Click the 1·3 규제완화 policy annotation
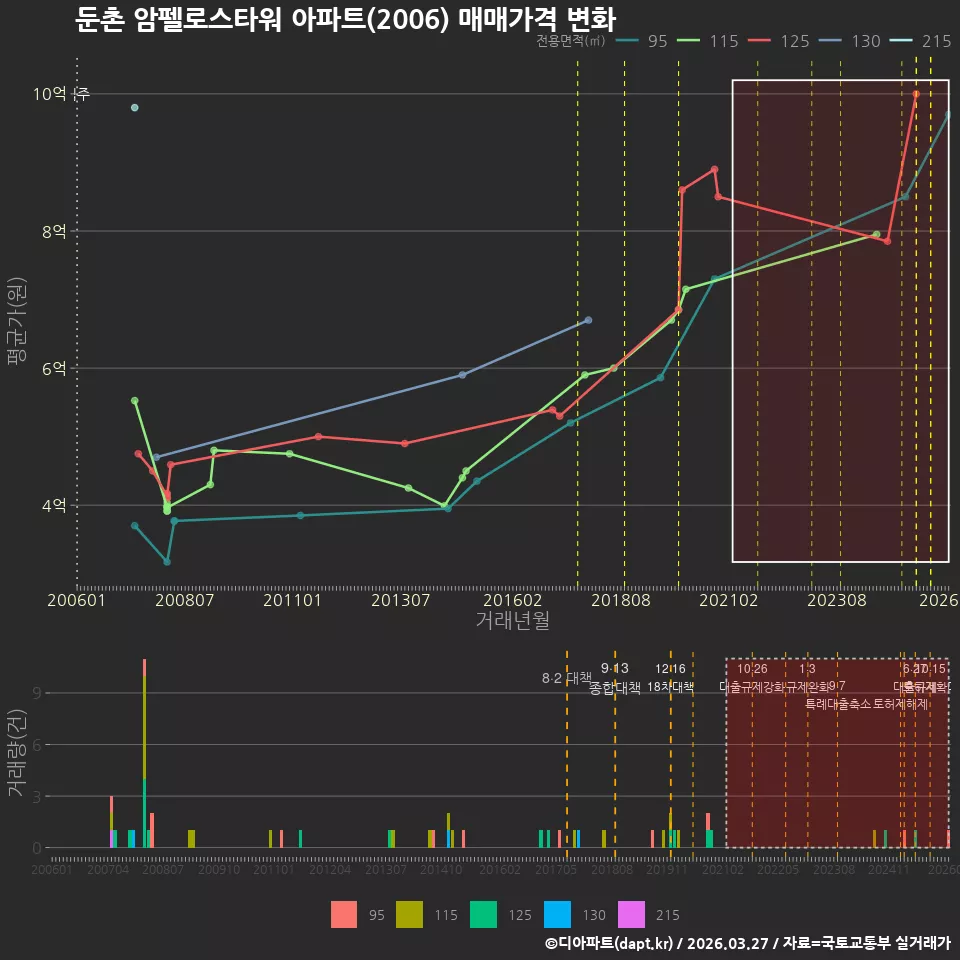The width and height of the screenshot is (960, 960). 808,678
